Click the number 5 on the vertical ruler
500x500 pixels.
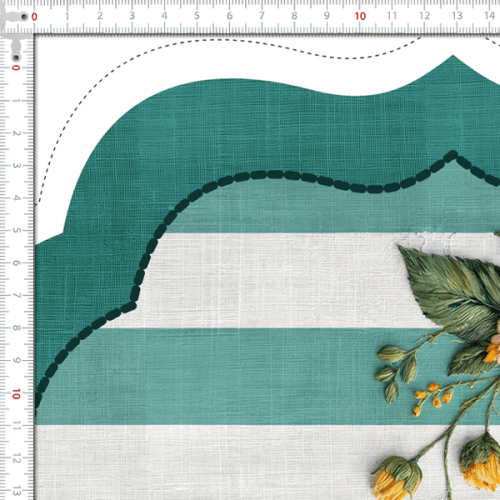[x=16, y=230]
